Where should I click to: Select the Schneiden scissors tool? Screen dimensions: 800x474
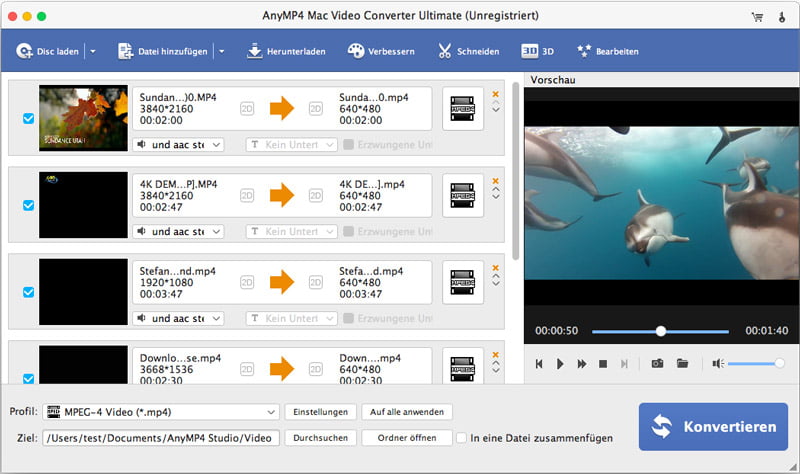(x=468, y=51)
